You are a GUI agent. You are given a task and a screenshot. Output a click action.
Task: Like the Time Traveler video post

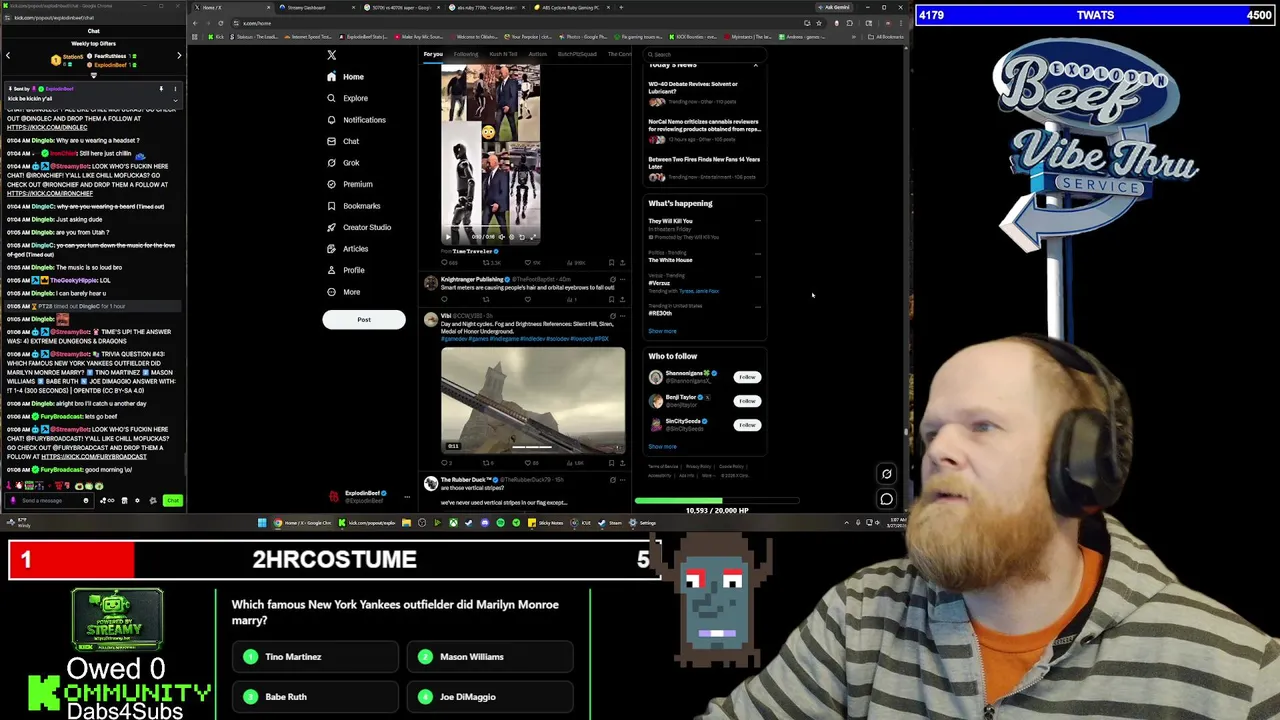pyautogui.click(x=535, y=263)
